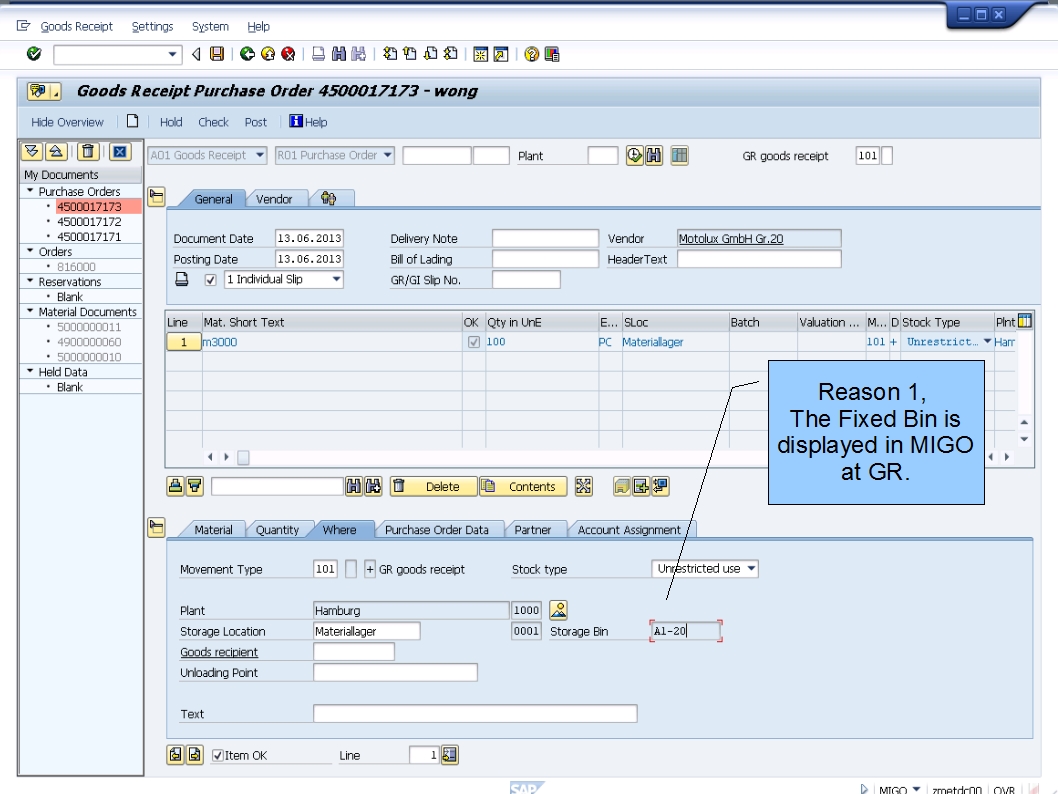Click the line selection icon beside Line field

pos(450,755)
